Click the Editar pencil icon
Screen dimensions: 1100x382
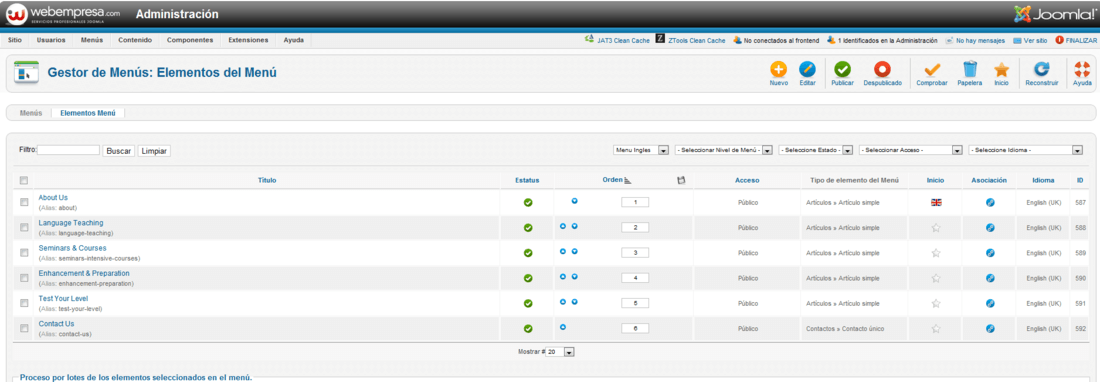(807, 69)
